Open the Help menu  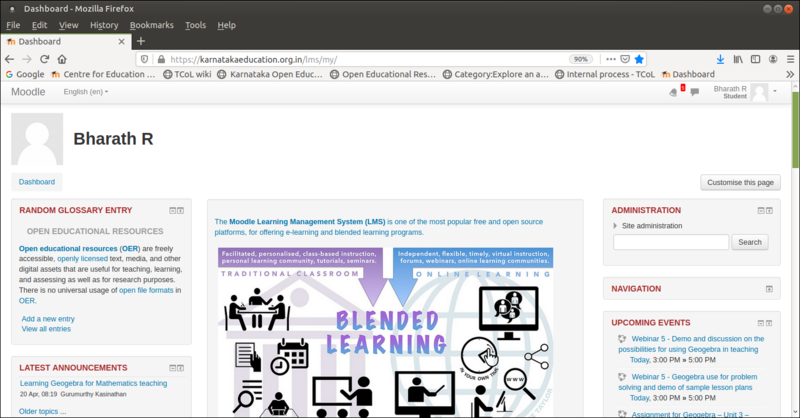227,25
